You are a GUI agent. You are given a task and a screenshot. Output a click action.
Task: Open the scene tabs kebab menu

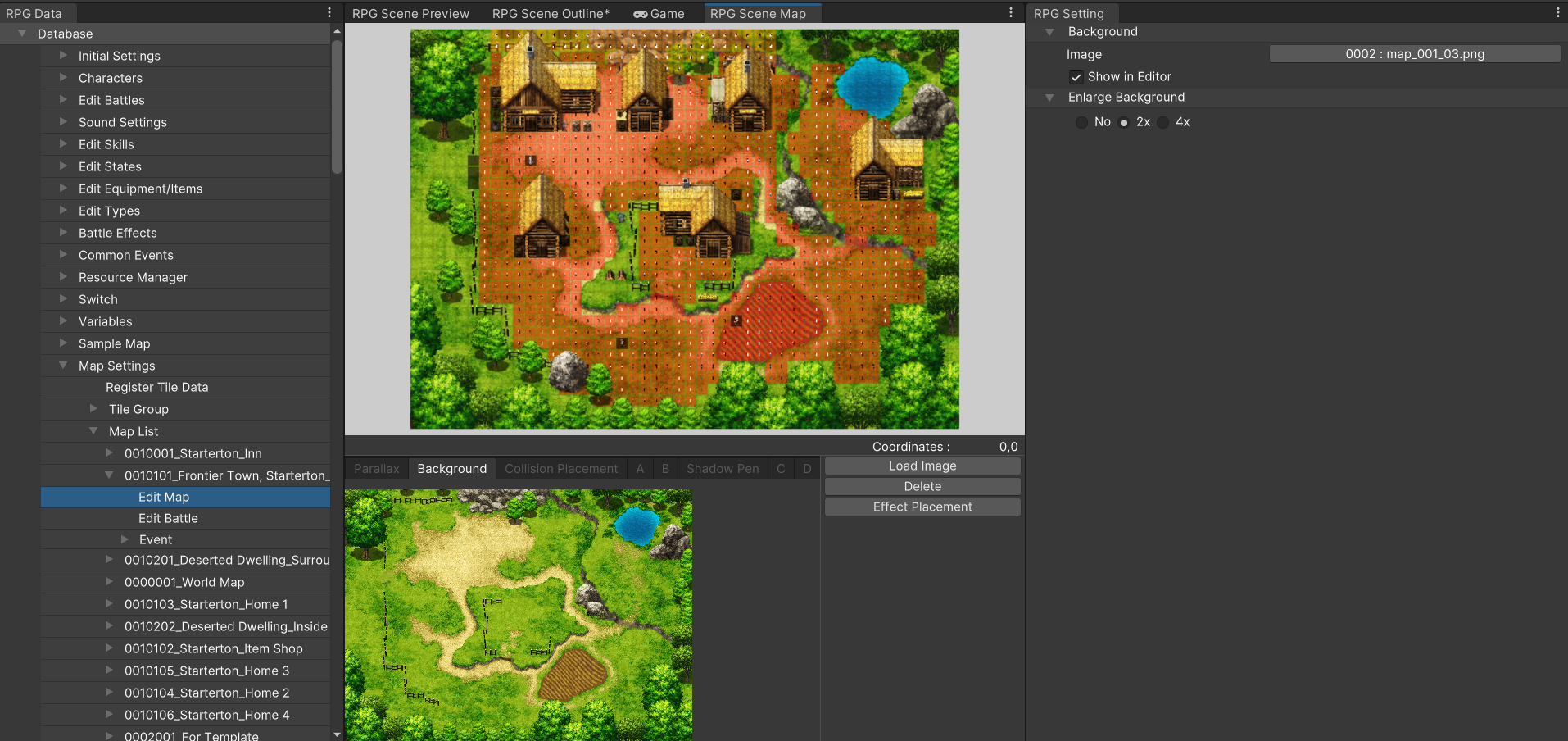coord(1011,13)
